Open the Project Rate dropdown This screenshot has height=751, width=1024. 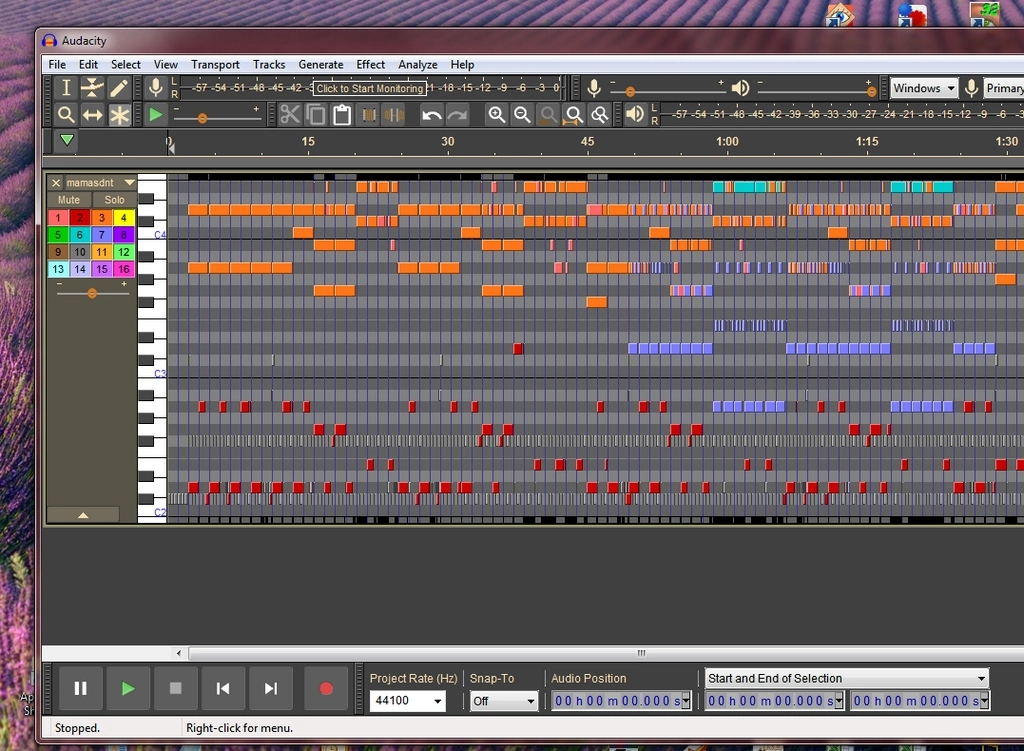pos(437,701)
